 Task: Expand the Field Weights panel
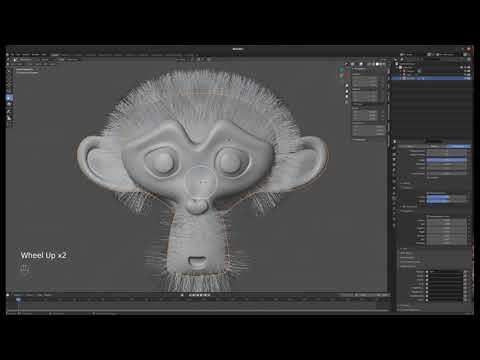coord(433,258)
